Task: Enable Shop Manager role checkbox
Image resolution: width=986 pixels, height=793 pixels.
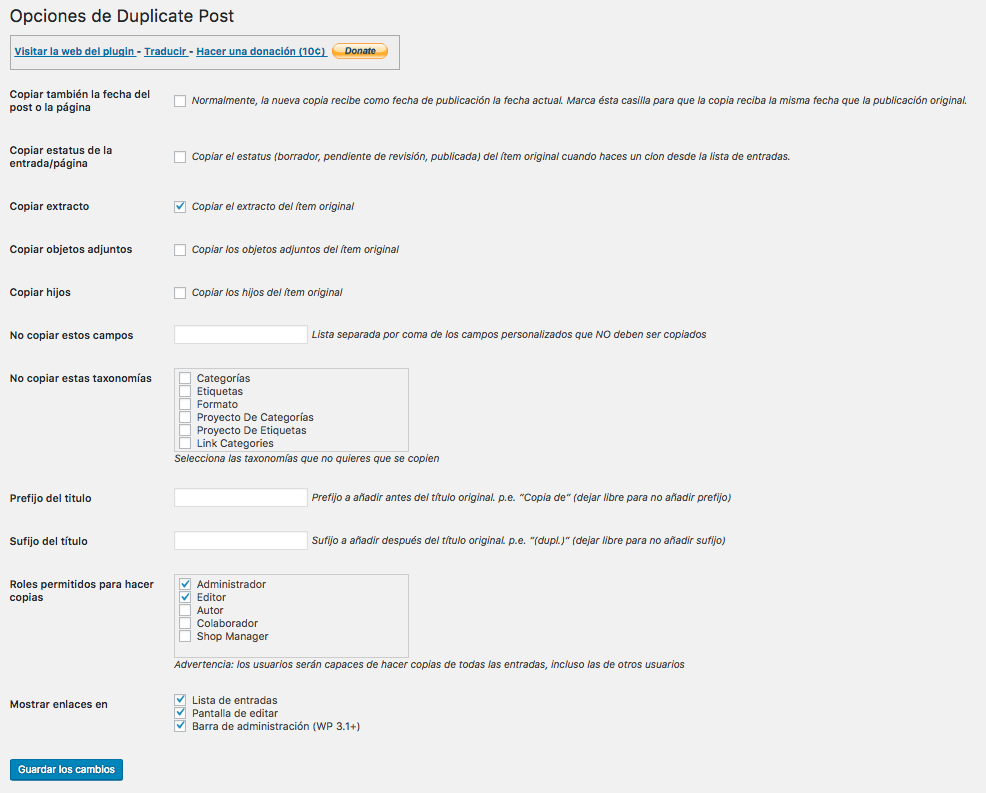Action: (x=185, y=636)
